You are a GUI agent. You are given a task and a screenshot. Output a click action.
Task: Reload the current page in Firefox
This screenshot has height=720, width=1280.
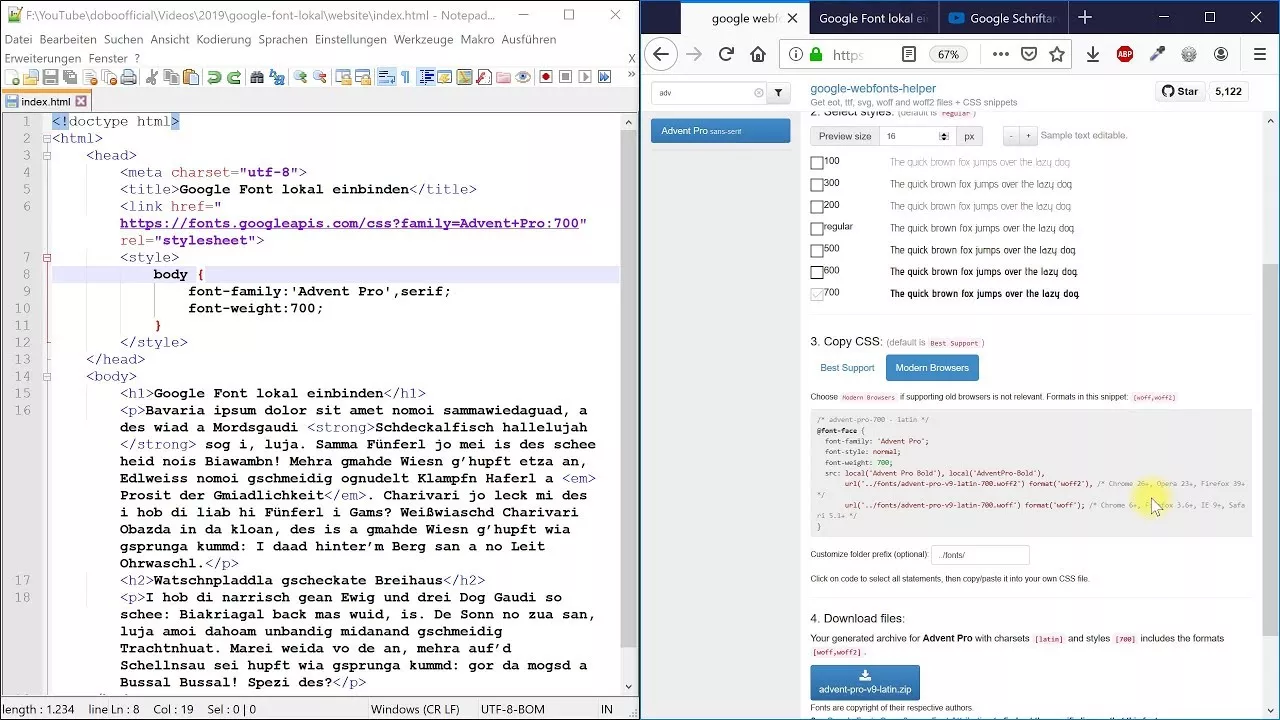[x=726, y=55]
